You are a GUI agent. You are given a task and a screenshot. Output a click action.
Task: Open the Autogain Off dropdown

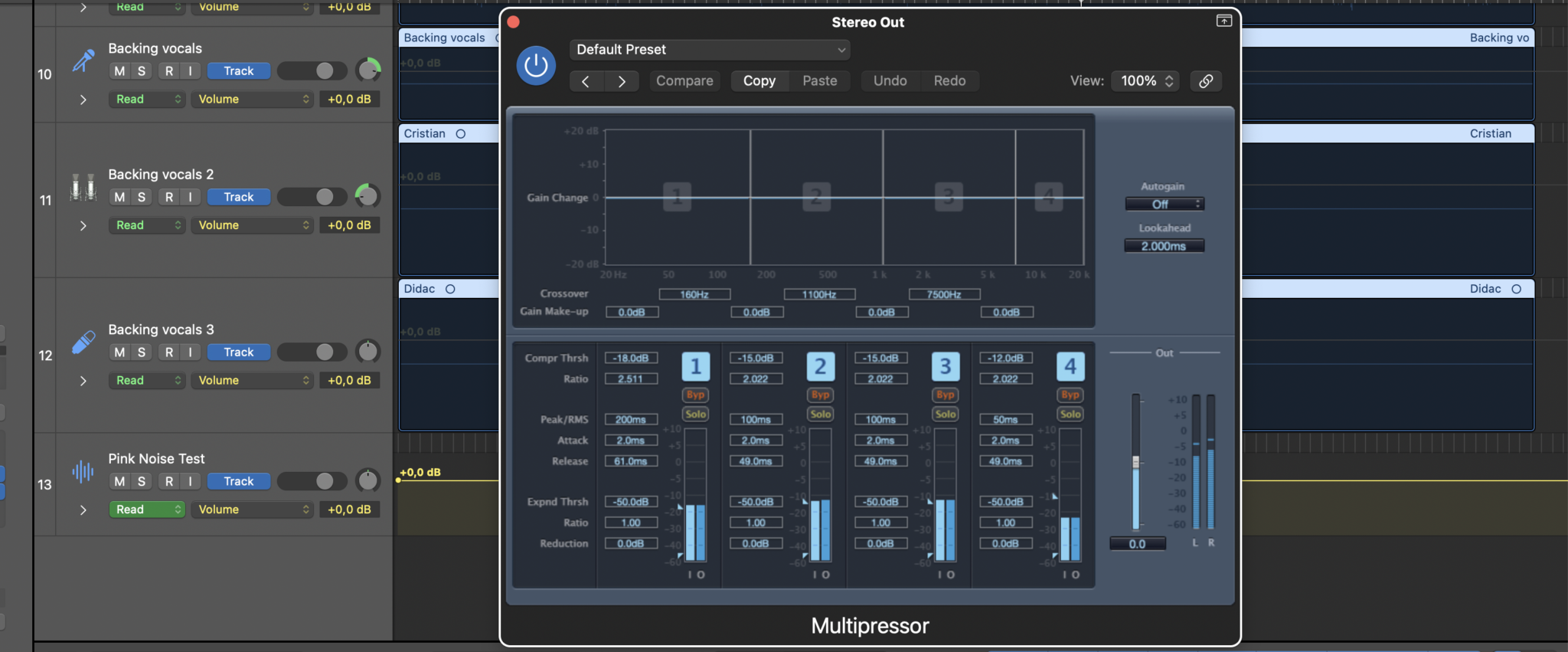(1164, 204)
